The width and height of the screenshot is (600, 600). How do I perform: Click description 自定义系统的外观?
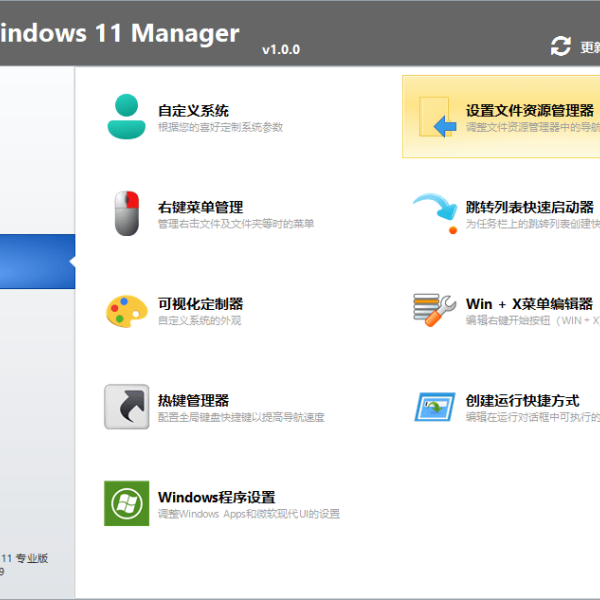199,320
